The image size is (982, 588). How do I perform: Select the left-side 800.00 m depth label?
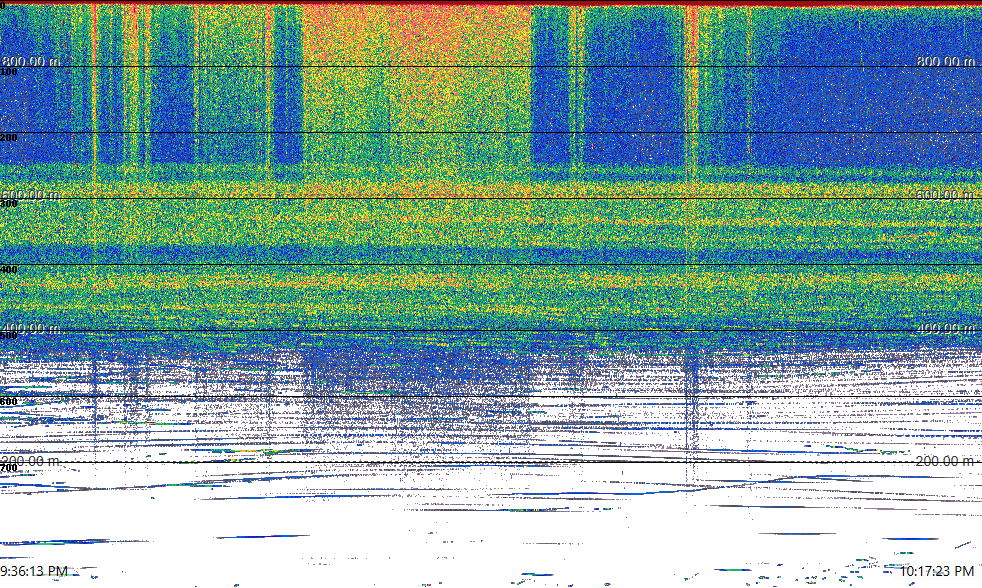pos(31,61)
